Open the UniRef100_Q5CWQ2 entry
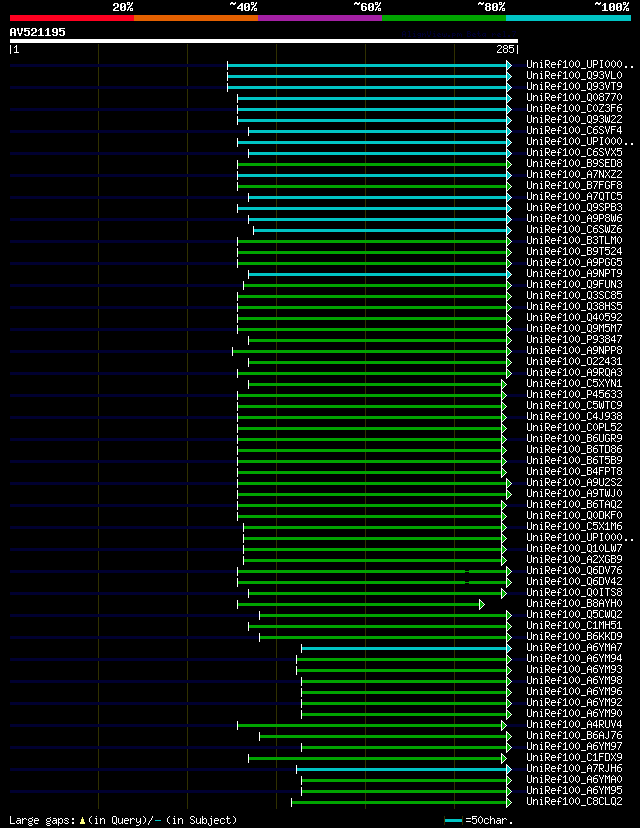640x828 pixels. point(574,614)
